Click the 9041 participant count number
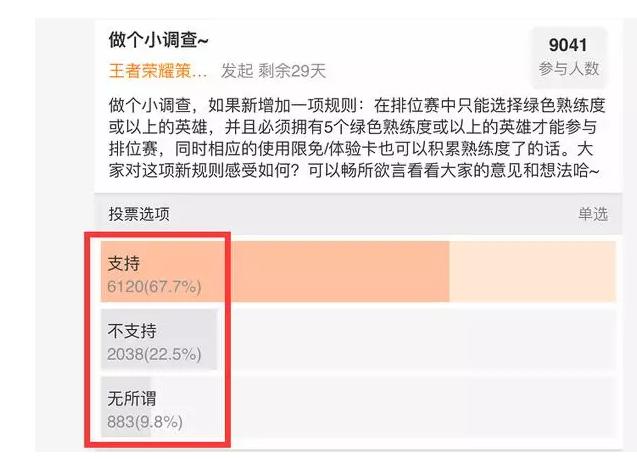Viewport: 637px width, 459px height. pyautogui.click(x=568, y=45)
